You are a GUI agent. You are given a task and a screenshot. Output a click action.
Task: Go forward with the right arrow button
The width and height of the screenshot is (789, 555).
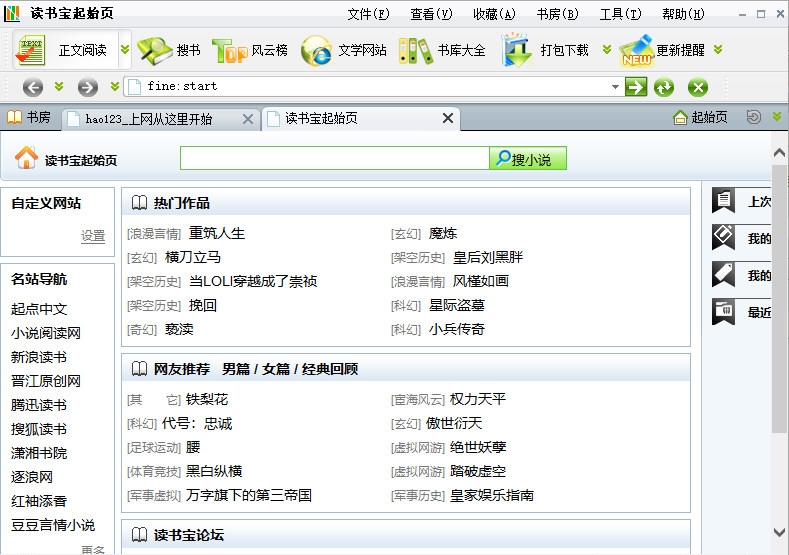point(88,88)
